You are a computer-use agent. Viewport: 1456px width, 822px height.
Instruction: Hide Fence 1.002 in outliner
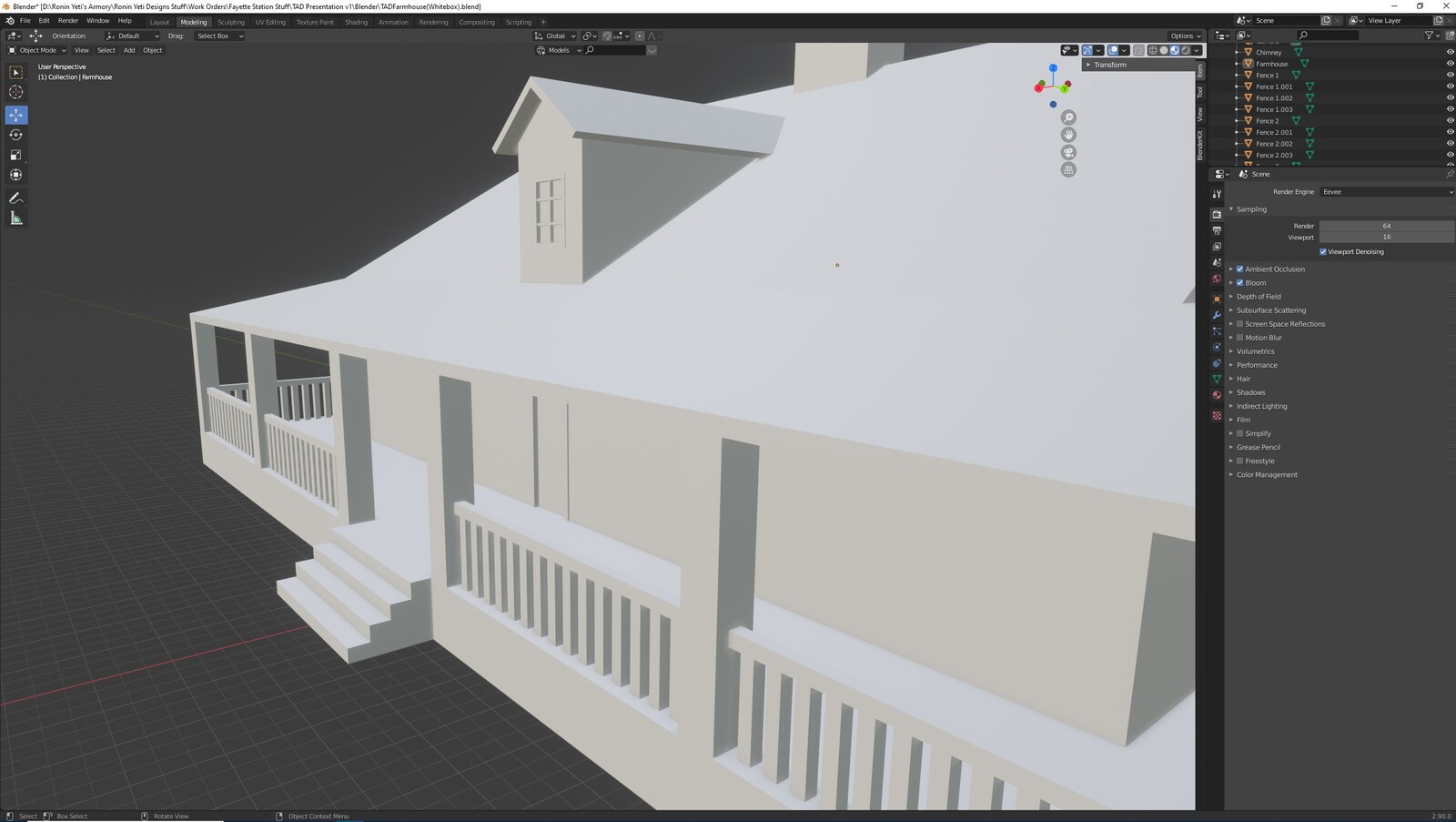[1450, 97]
